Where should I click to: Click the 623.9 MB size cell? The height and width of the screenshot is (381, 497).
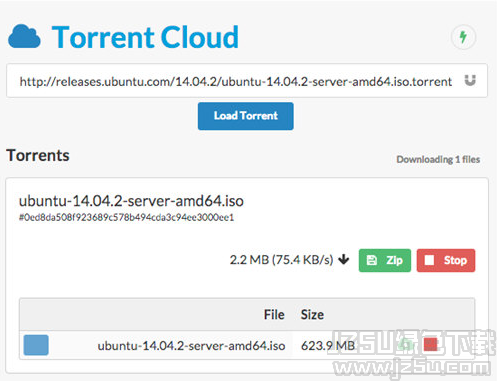point(328,346)
